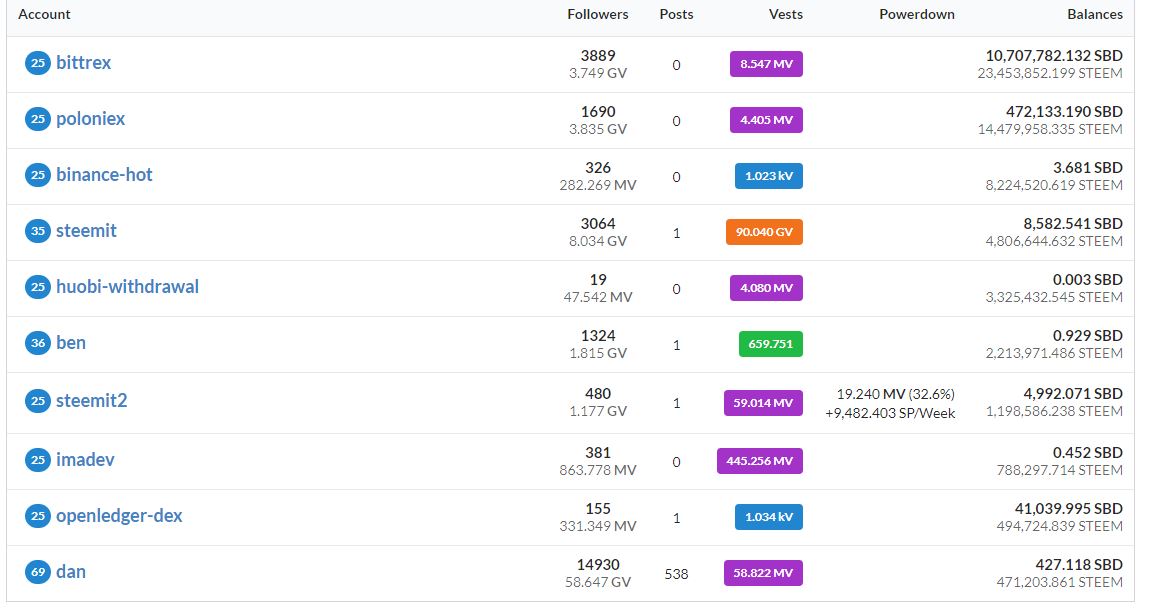Click the purple 445.256 MV vests label
This screenshot has height=614, width=1152.
tap(760, 460)
